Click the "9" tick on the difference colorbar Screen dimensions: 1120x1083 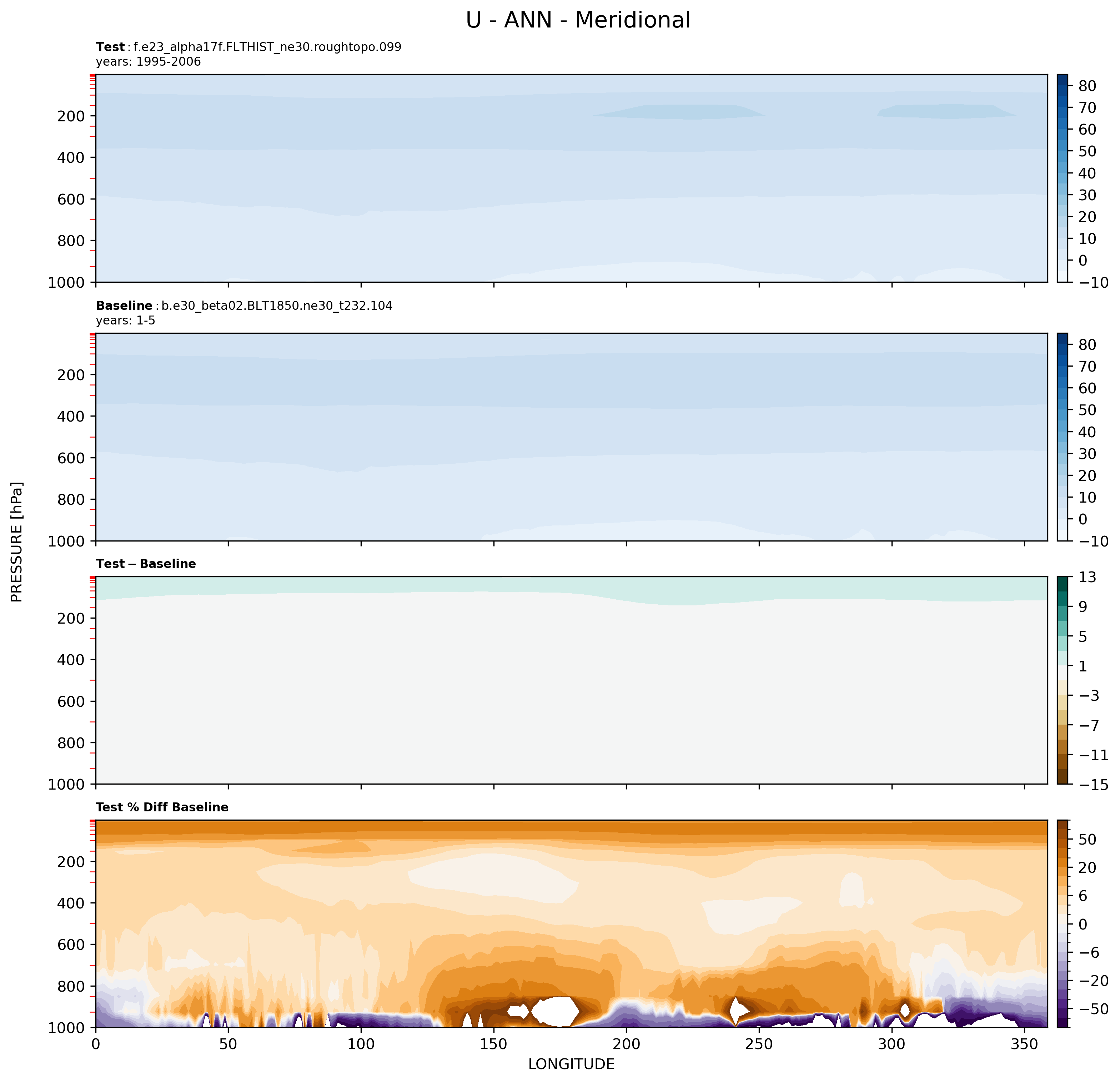[1083, 606]
